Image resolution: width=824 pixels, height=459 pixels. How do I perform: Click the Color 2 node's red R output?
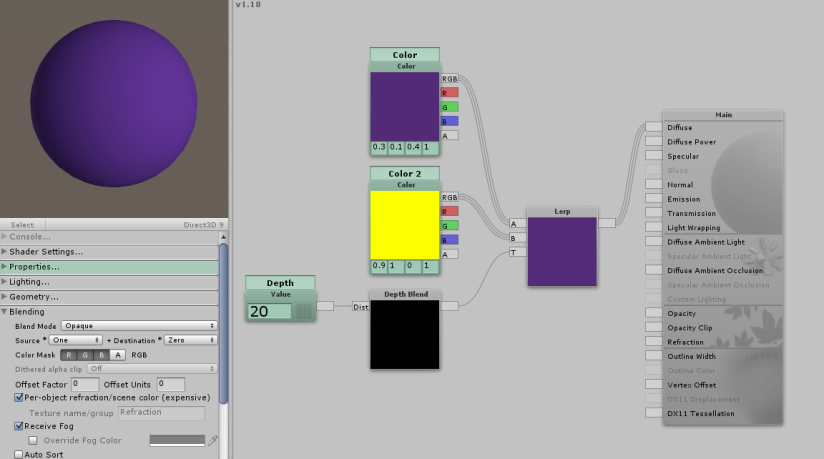coord(449,211)
